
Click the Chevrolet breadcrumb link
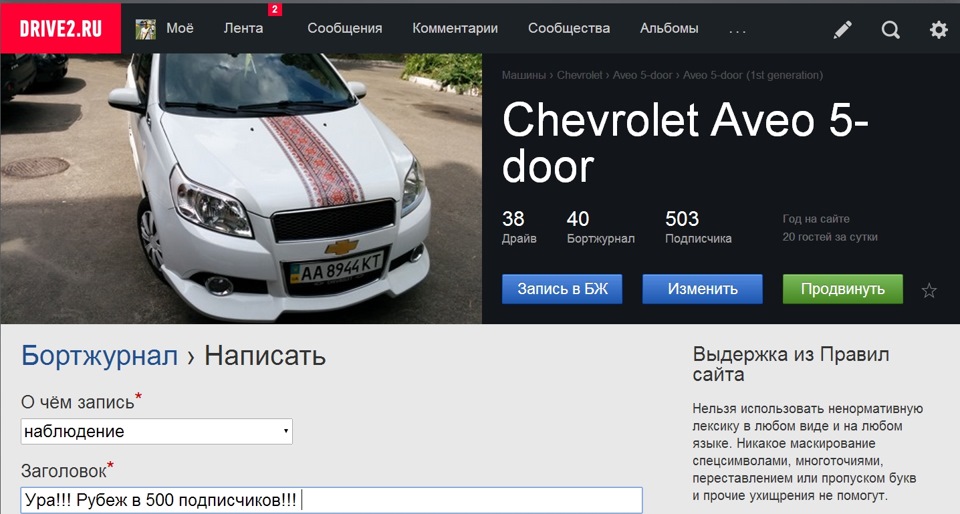(579, 75)
